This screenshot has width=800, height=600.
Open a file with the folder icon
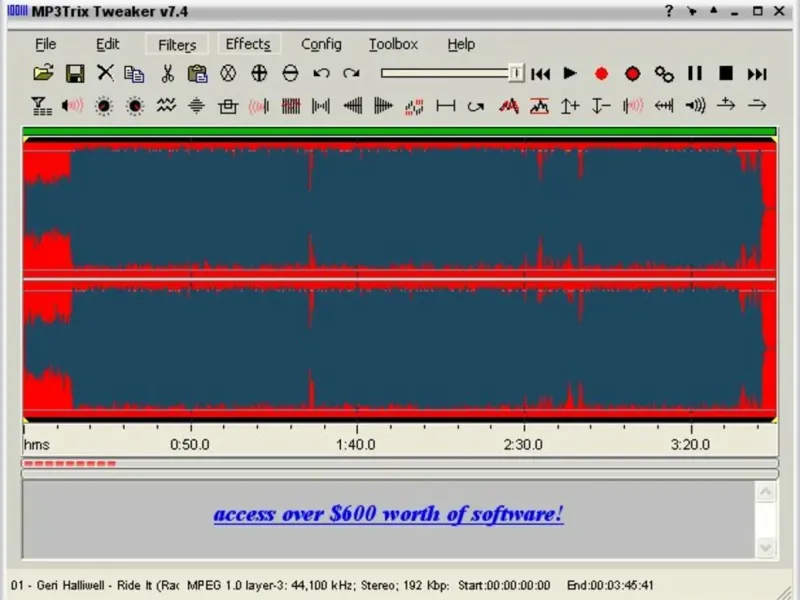43,73
